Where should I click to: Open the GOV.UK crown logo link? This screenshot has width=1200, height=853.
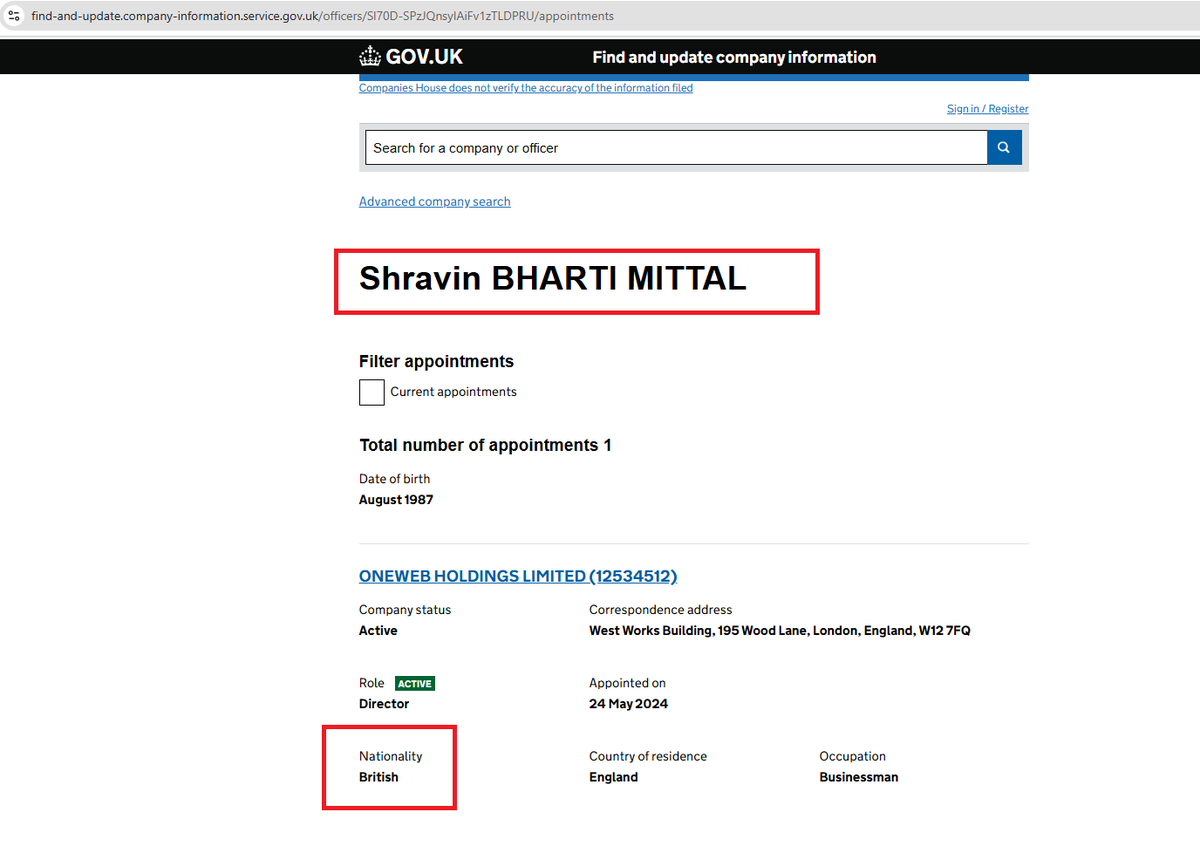(411, 57)
